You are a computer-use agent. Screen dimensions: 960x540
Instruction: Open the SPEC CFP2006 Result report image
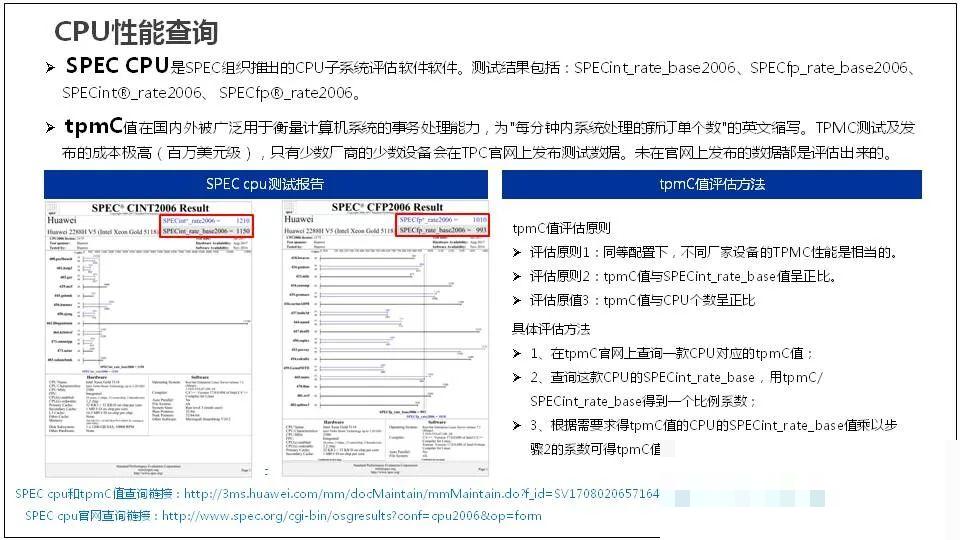point(385,339)
